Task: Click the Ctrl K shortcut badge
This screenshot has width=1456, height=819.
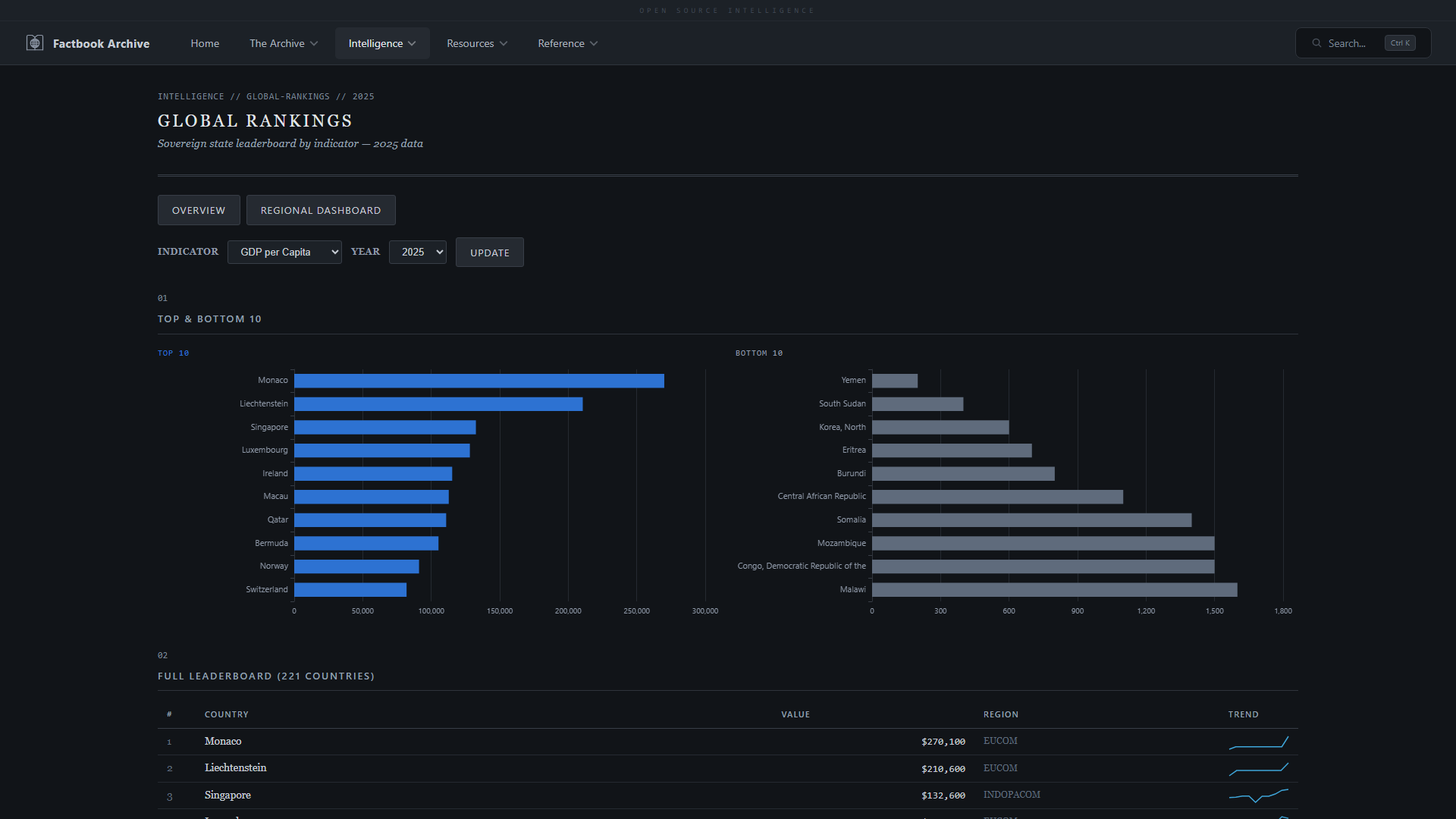Action: [x=1399, y=43]
